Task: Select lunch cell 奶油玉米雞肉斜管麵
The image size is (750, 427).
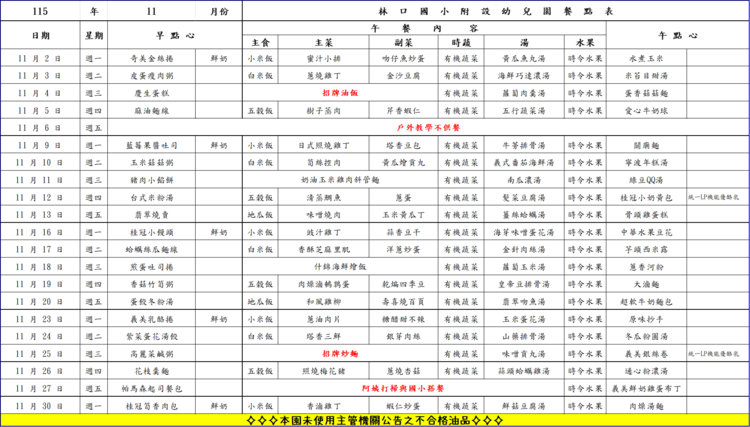Action: (x=341, y=180)
